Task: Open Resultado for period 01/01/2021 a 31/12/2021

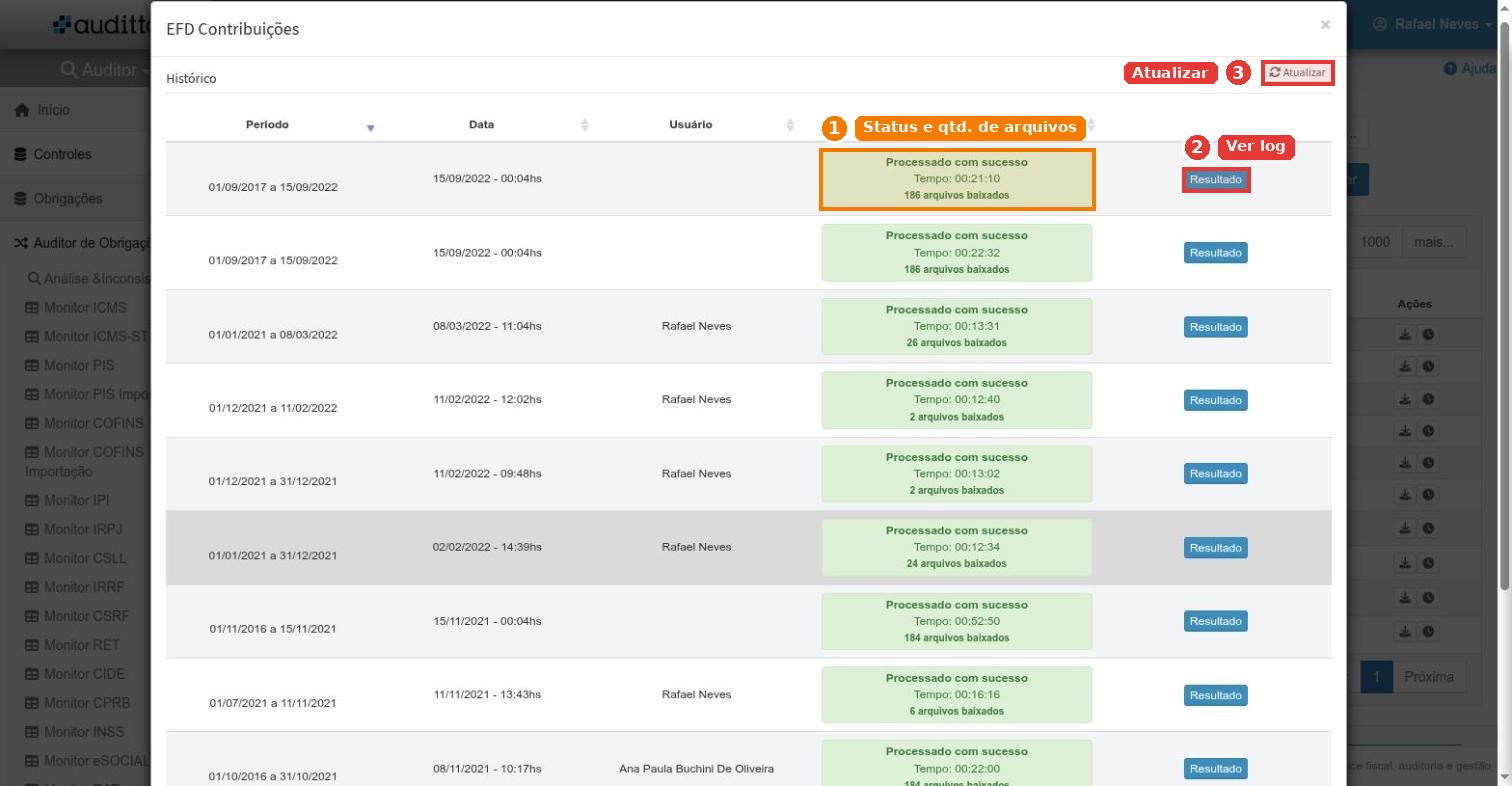Action: 1216,548
